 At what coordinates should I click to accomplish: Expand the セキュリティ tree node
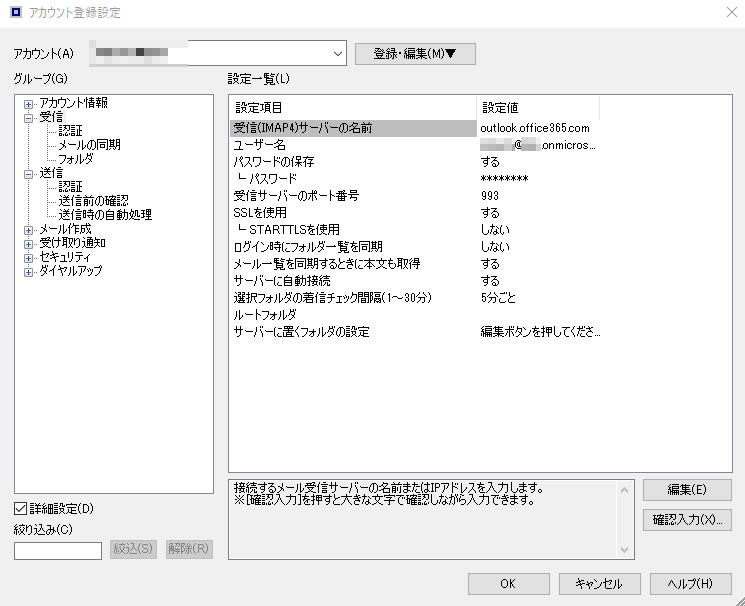click(29, 258)
